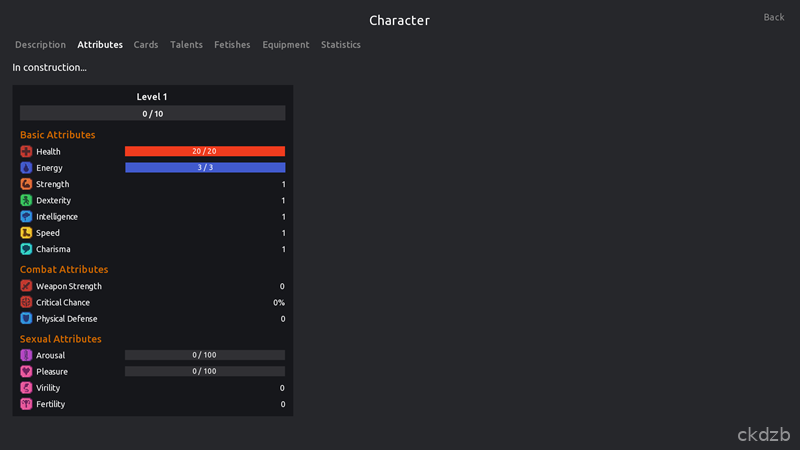This screenshot has height=450, width=800.
Task: Open the Equipment tab
Action: pos(286,45)
